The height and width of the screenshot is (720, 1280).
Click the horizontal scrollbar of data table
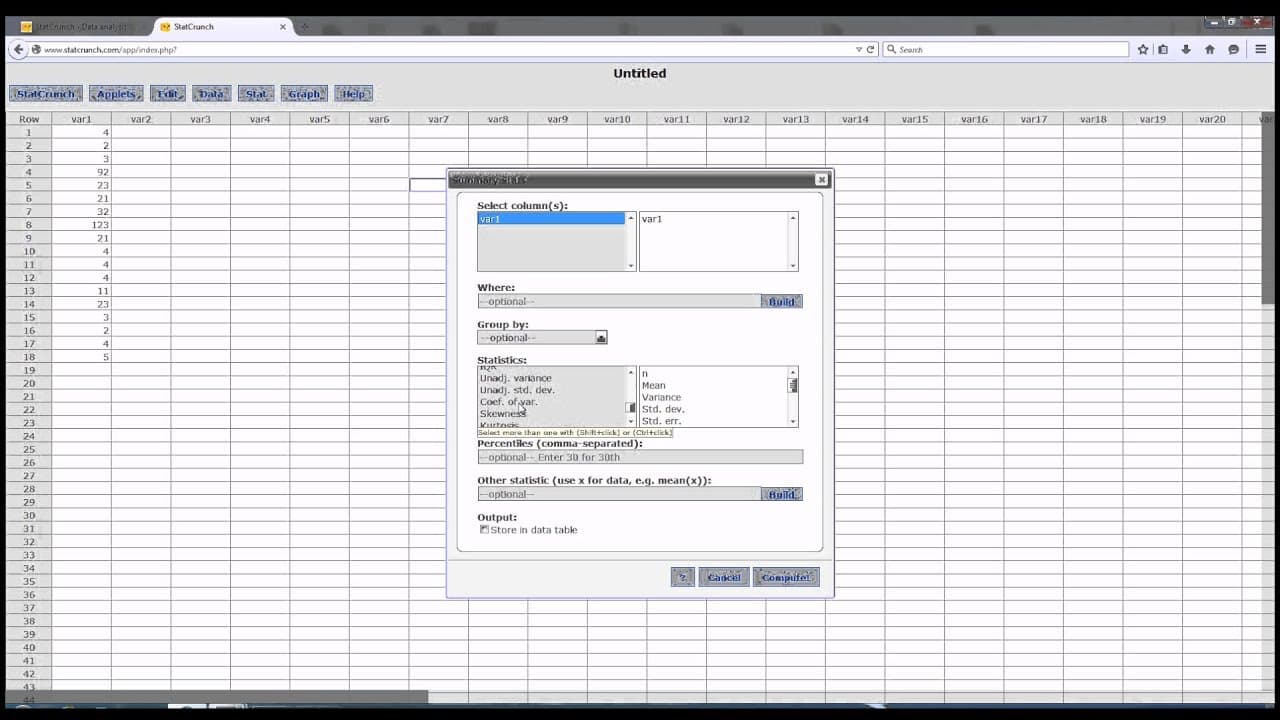[x=216, y=696]
